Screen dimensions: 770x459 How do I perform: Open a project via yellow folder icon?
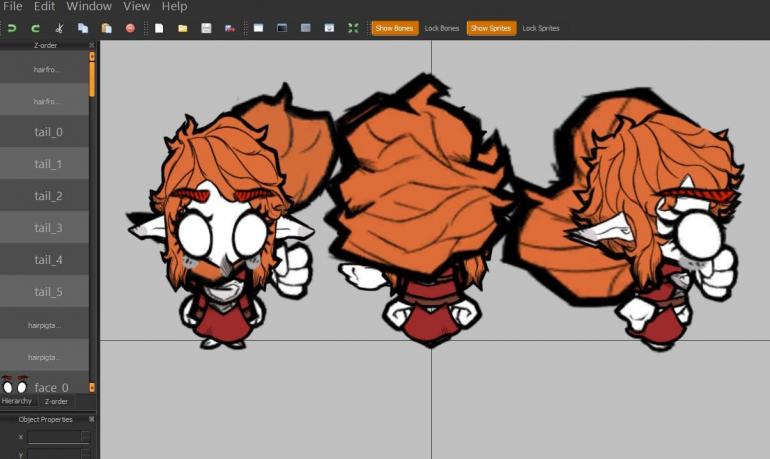tap(183, 28)
